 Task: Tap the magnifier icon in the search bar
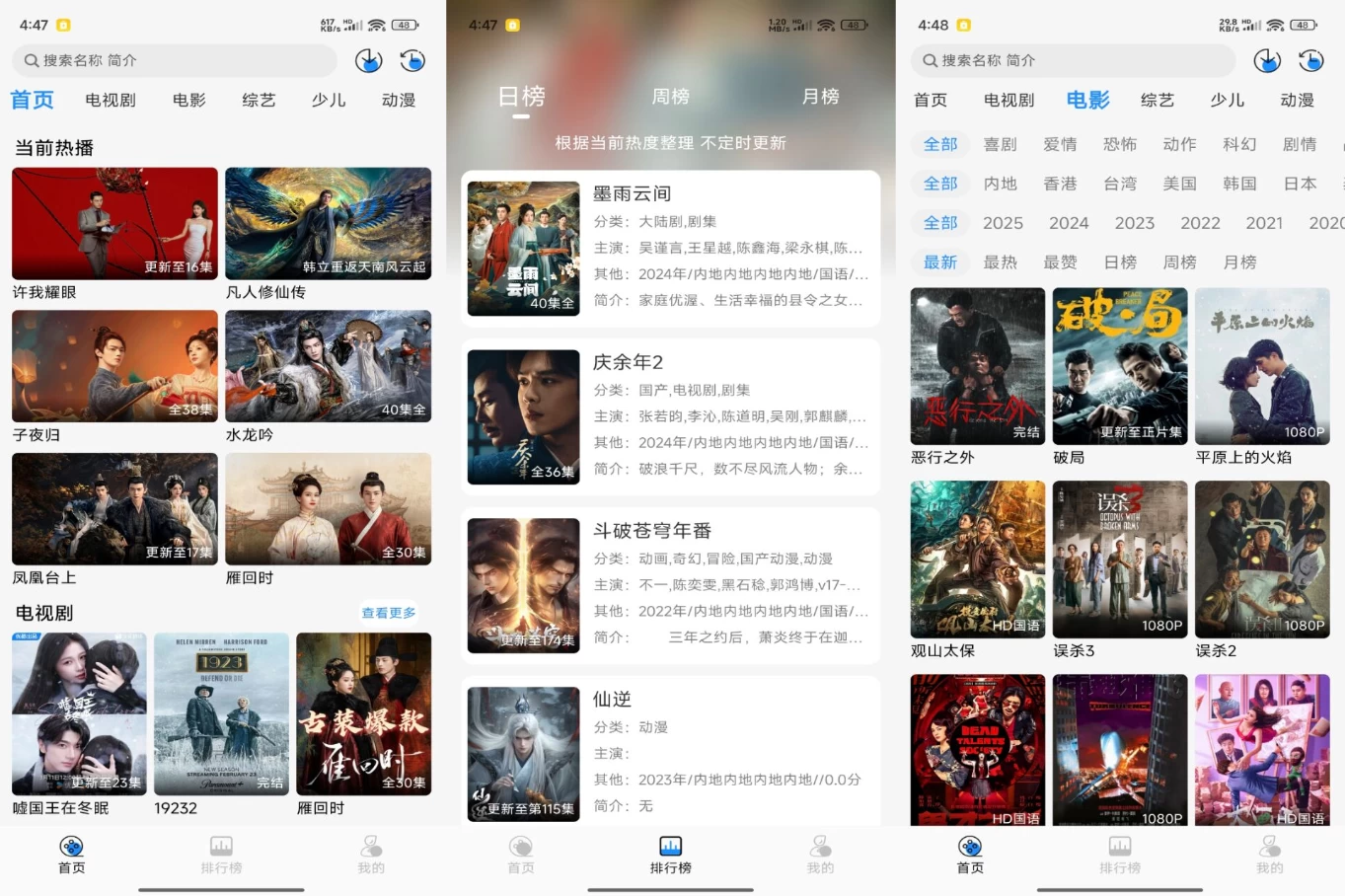point(31,60)
